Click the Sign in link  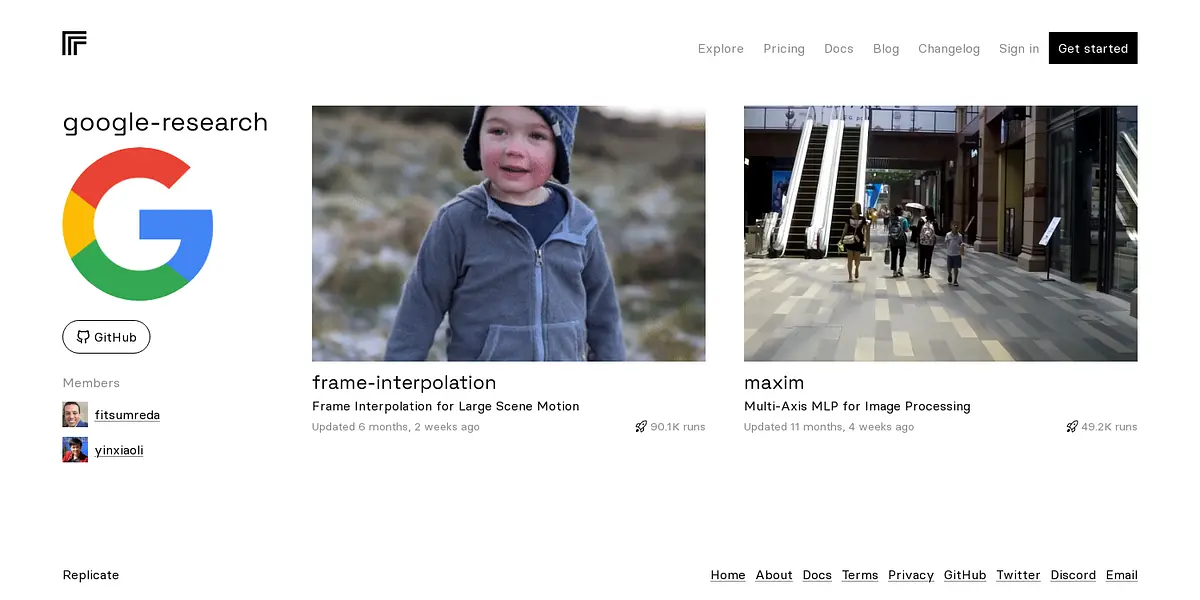[x=1019, y=49]
